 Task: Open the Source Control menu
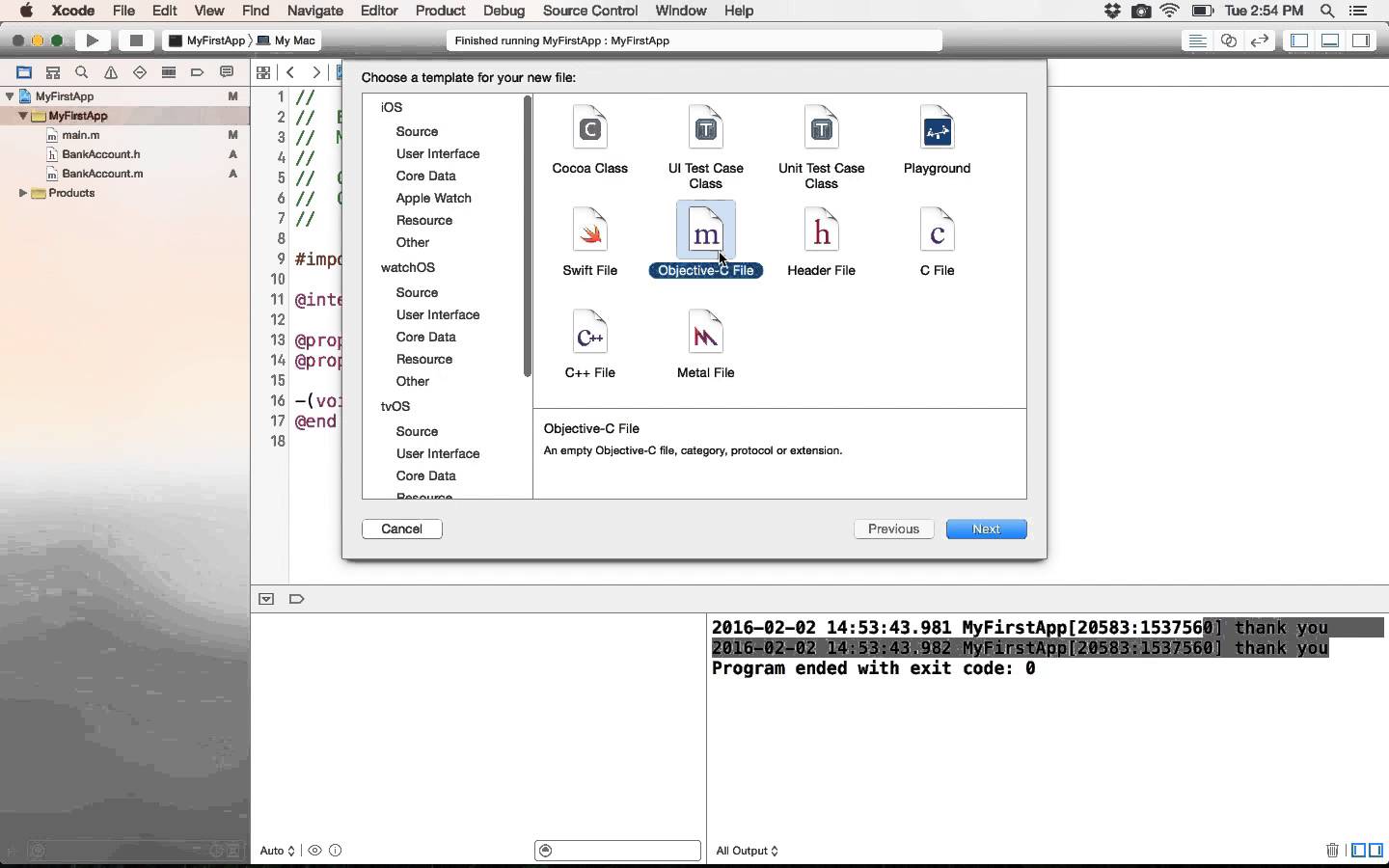[590, 11]
